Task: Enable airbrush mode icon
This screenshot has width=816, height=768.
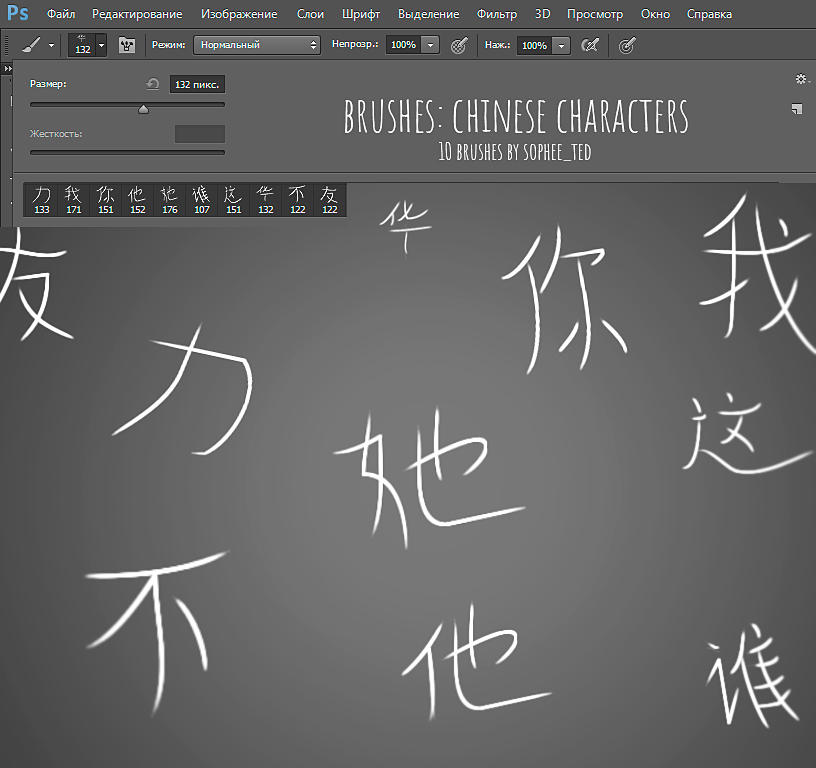Action: click(x=590, y=45)
